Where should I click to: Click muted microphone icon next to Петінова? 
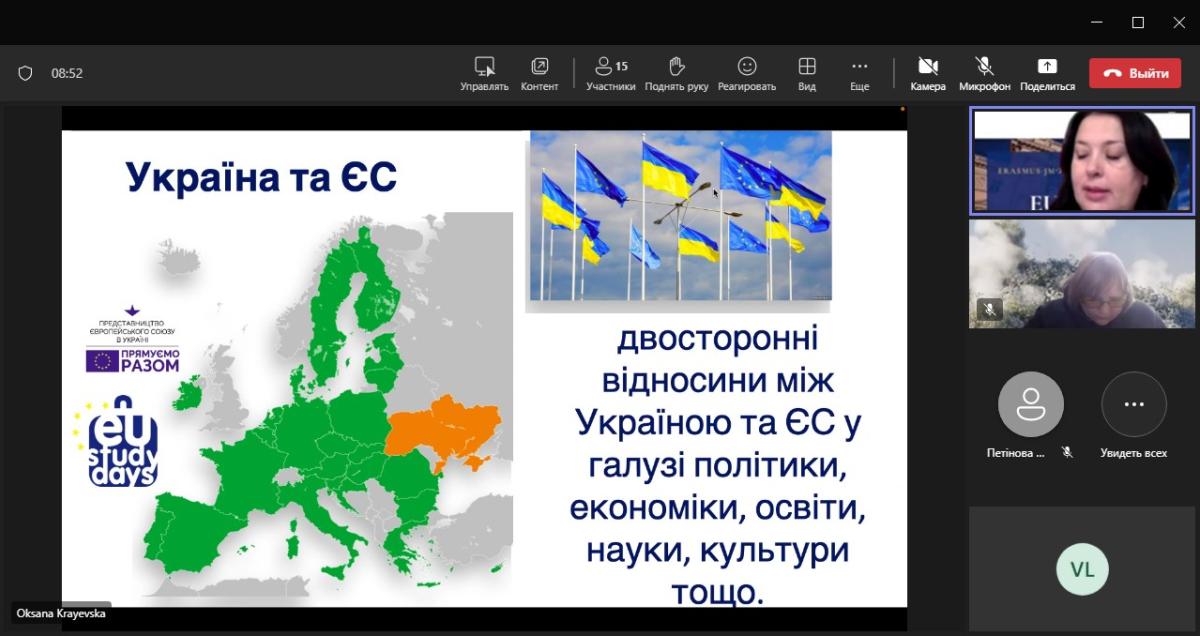click(x=1067, y=452)
